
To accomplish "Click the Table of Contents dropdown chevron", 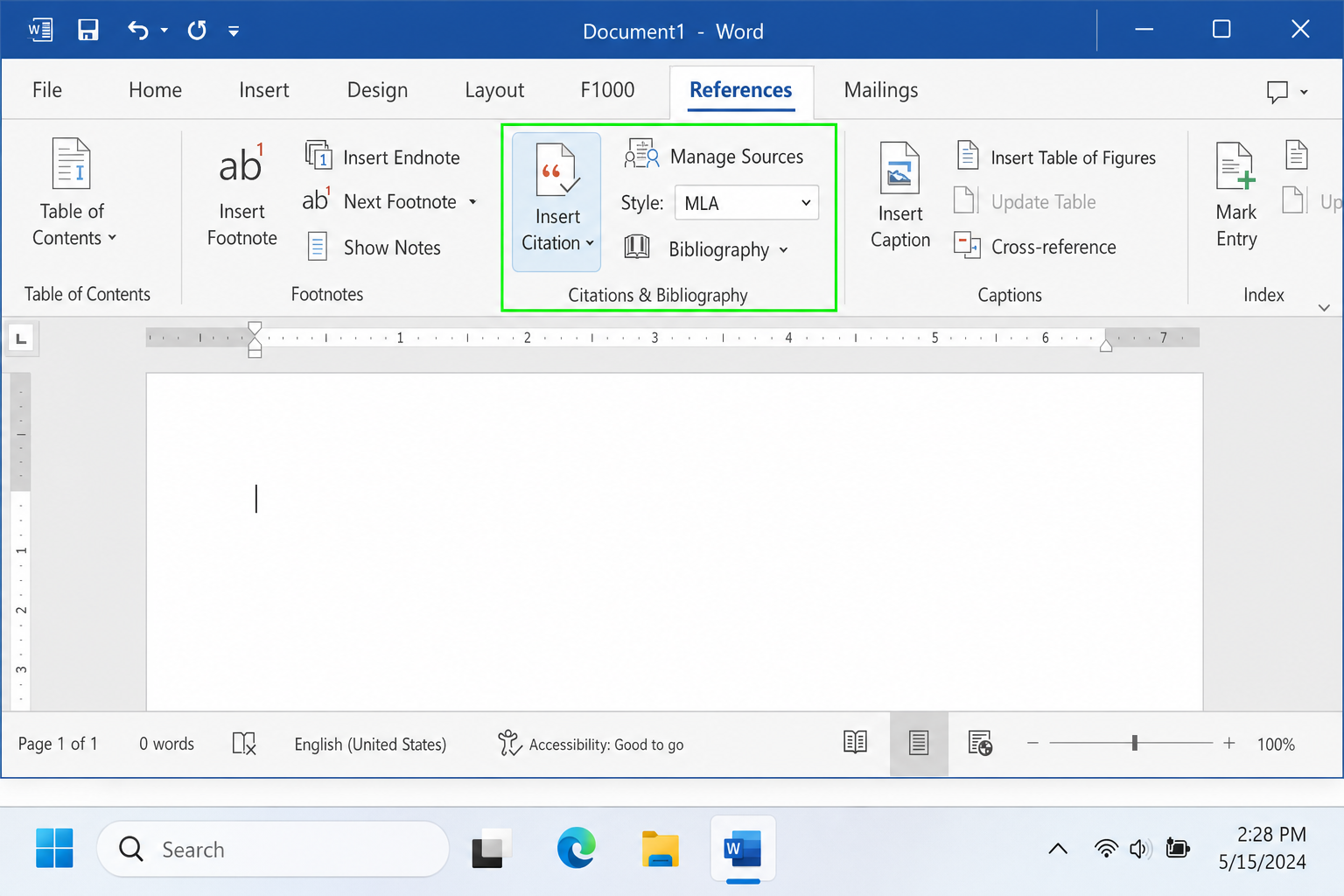I will 112,238.
